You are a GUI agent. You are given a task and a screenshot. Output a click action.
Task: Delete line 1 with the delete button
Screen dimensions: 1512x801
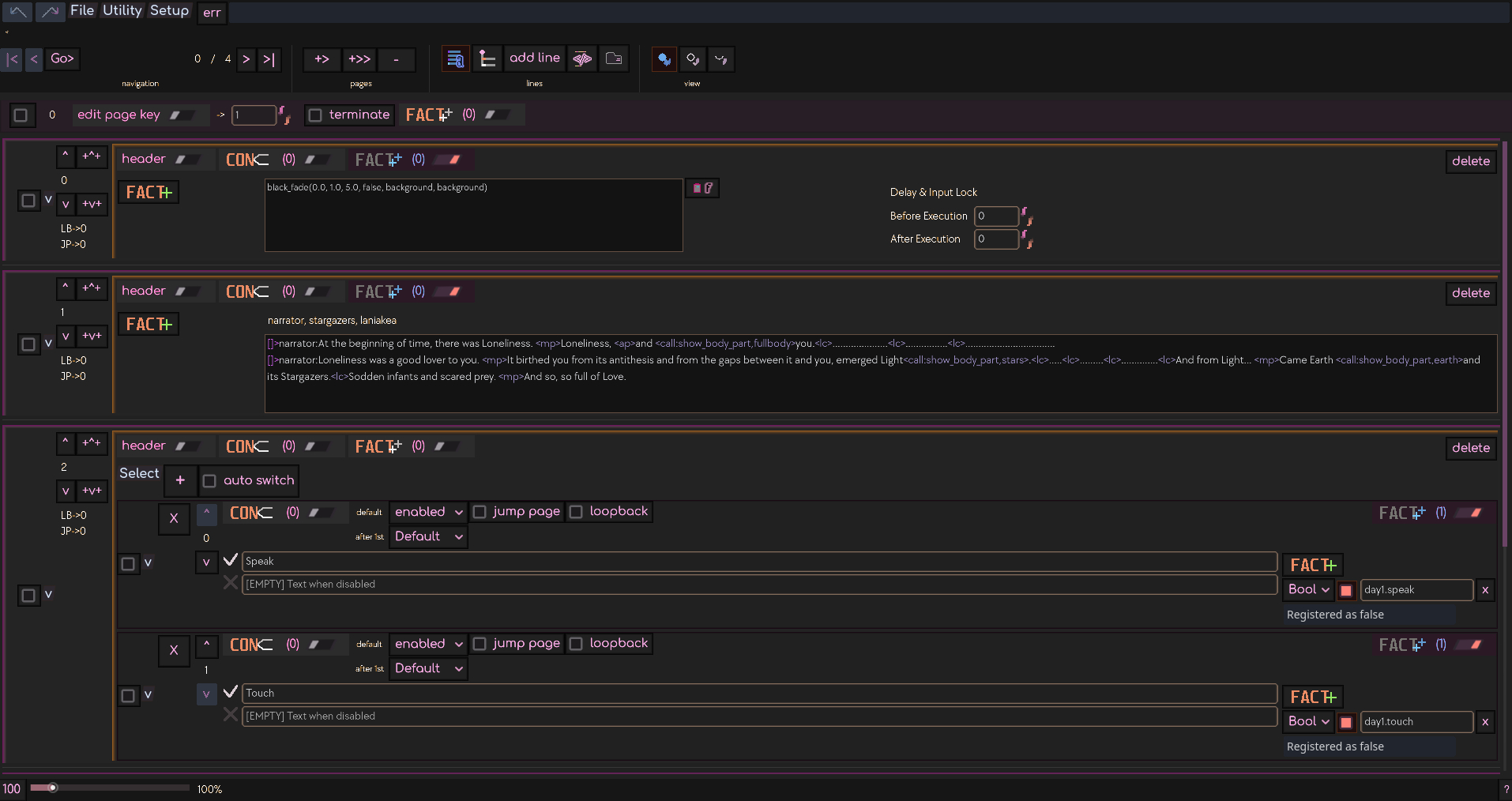click(x=1471, y=293)
